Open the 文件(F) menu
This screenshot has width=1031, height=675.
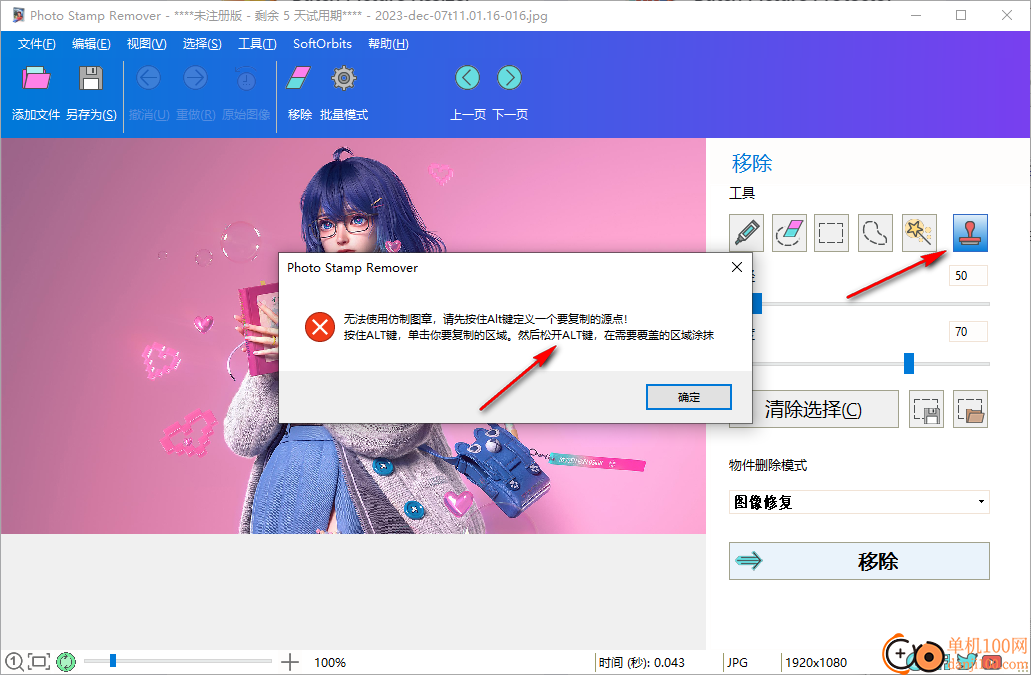pyautogui.click(x=36, y=43)
